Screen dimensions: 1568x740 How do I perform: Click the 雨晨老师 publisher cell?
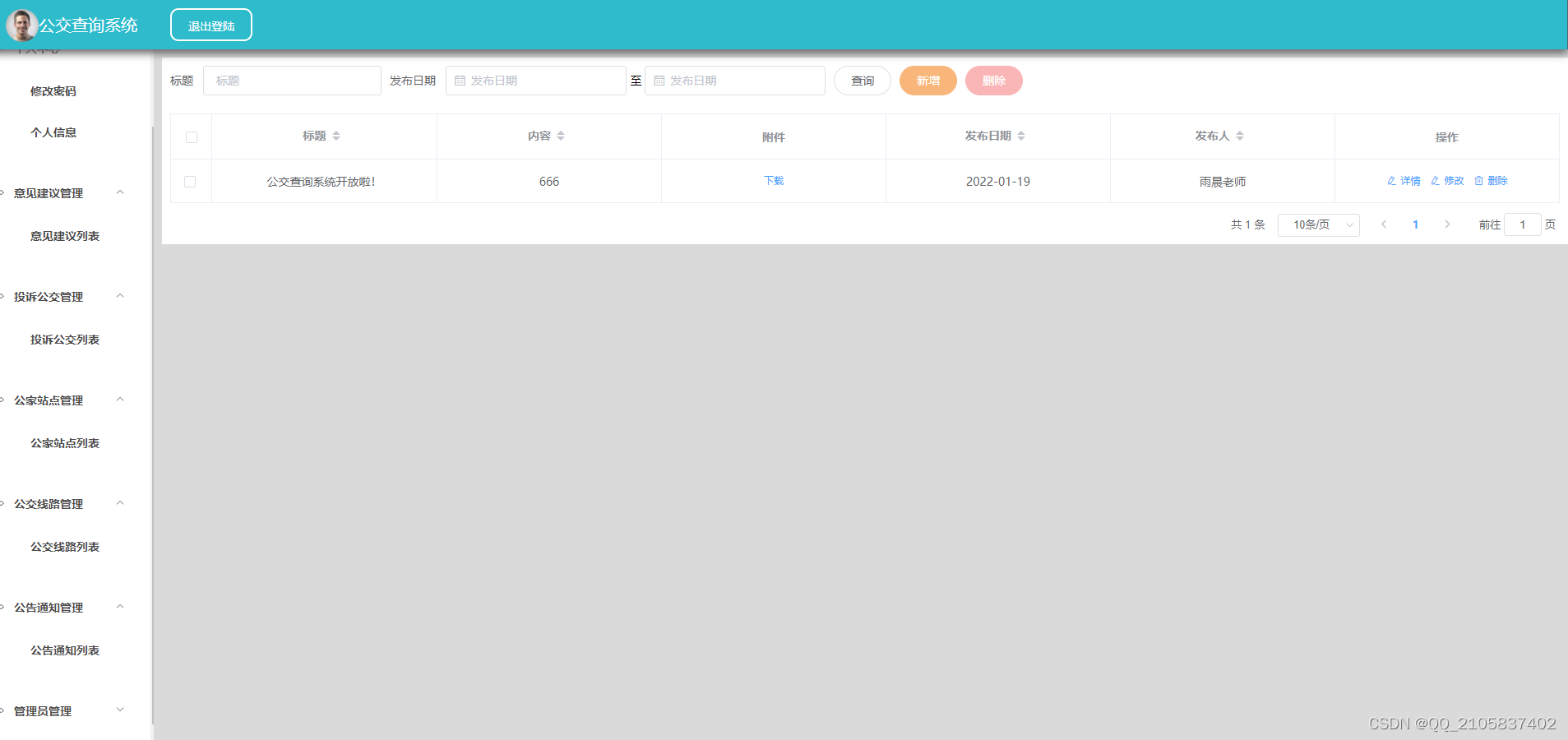coord(1223,182)
